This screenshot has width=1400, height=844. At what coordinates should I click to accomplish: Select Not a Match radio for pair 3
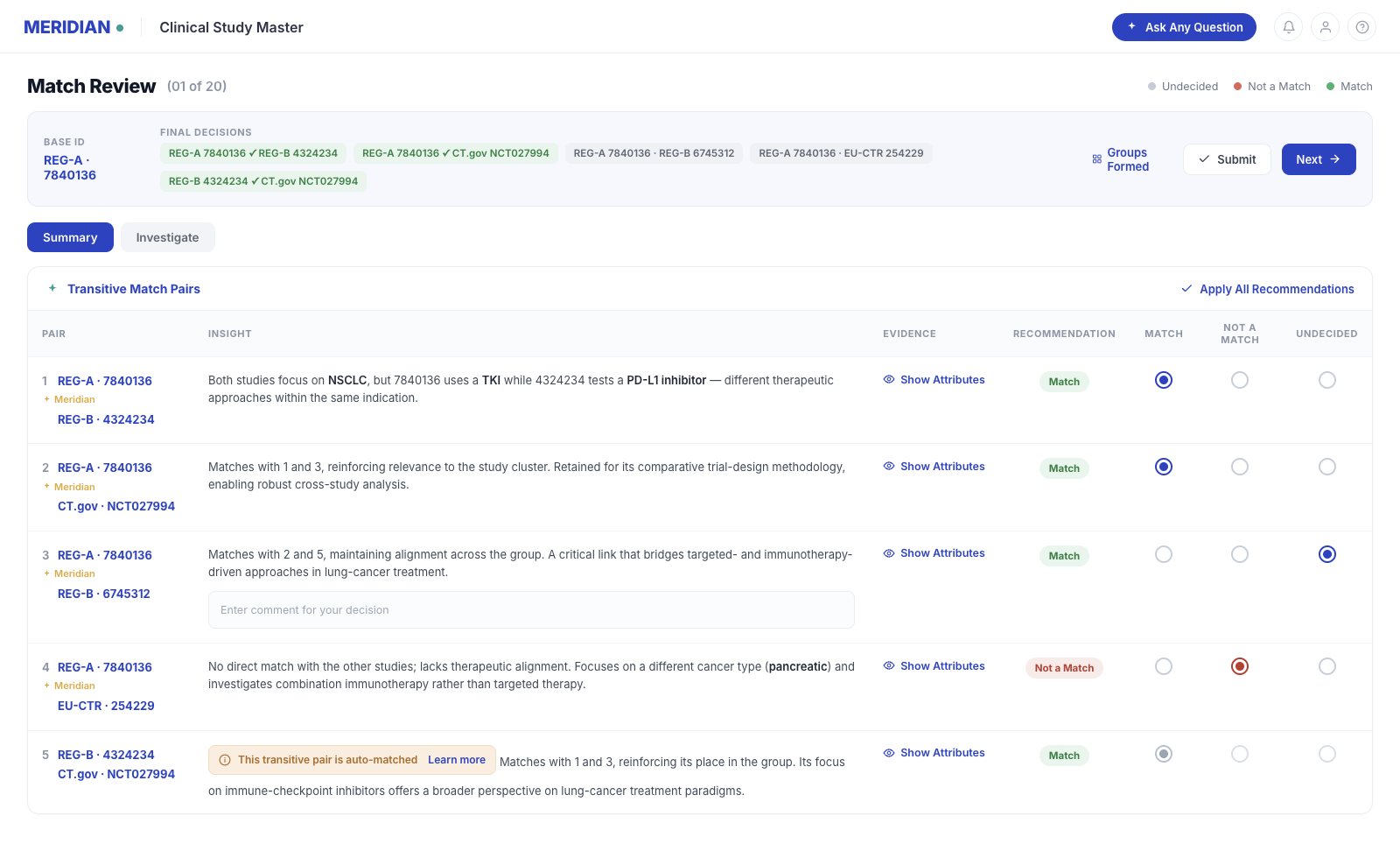click(x=1240, y=554)
